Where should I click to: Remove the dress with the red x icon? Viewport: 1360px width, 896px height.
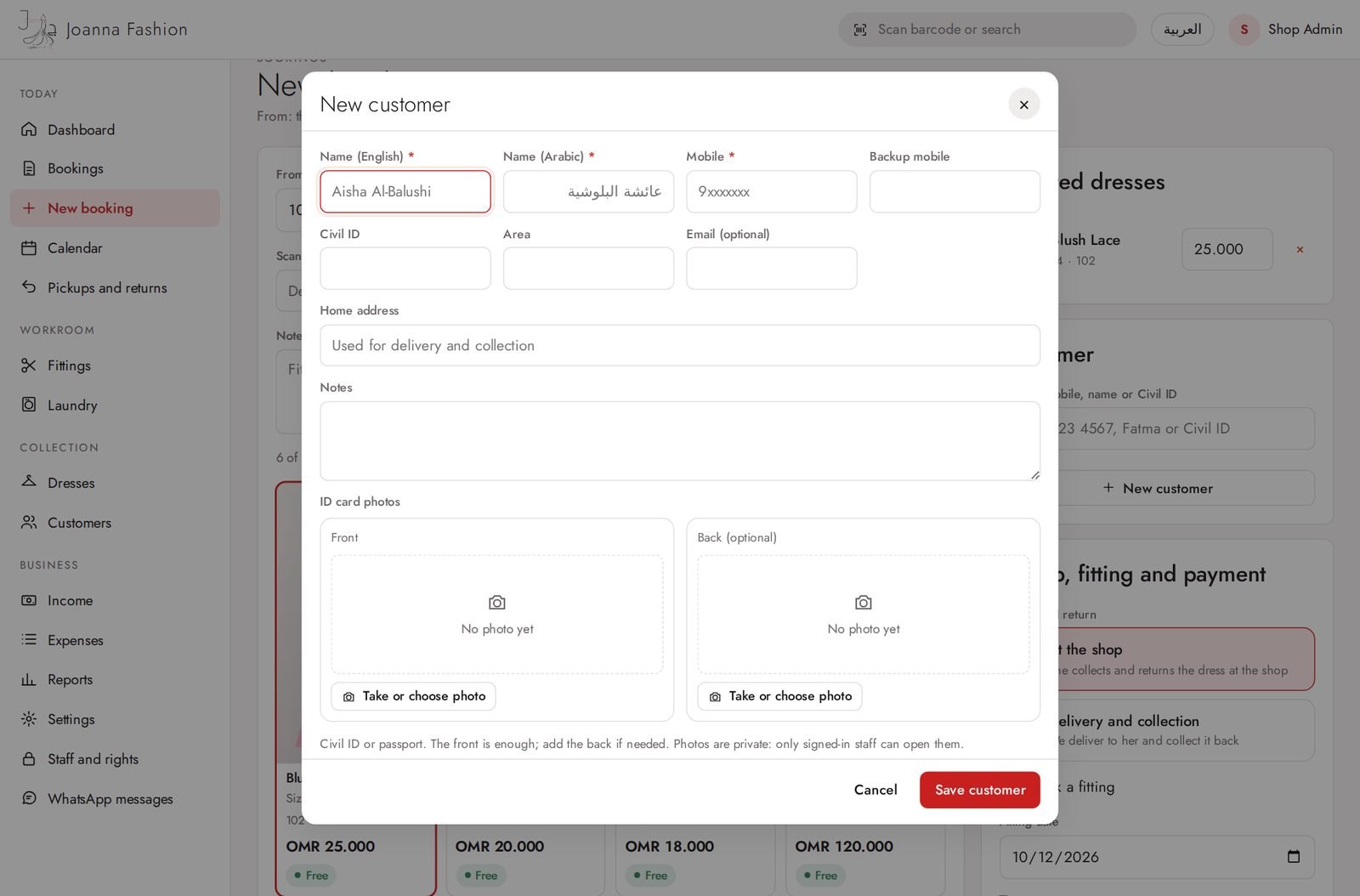pyautogui.click(x=1300, y=249)
